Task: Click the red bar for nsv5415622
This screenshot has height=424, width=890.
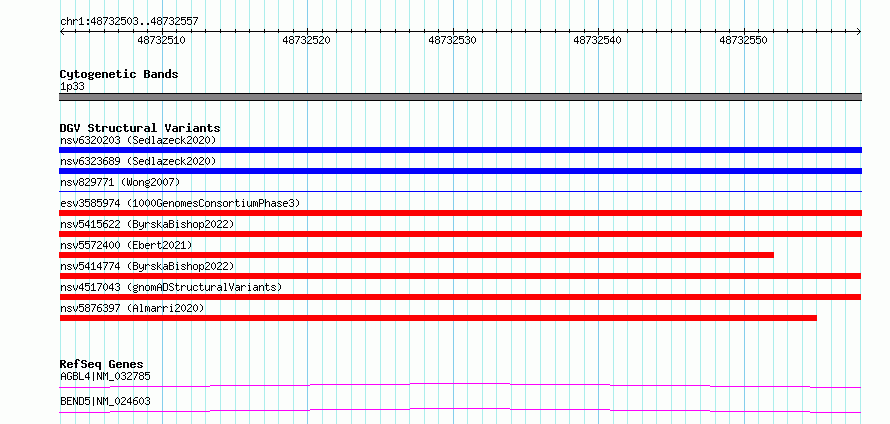Action: tap(460, 234)
